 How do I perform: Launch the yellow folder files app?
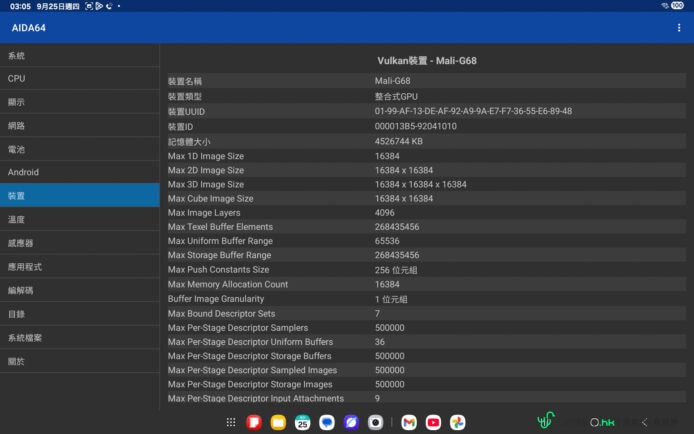[x=278, y=423]
